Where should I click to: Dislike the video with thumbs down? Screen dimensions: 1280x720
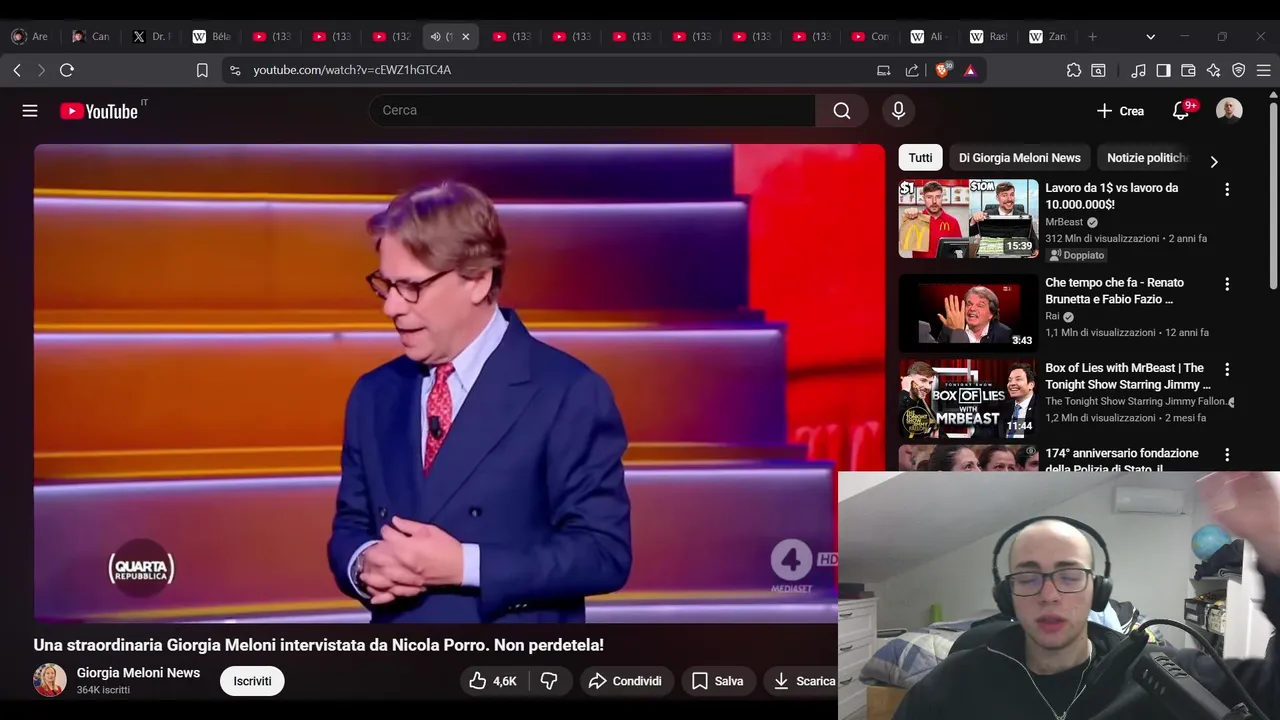point(549,681)
